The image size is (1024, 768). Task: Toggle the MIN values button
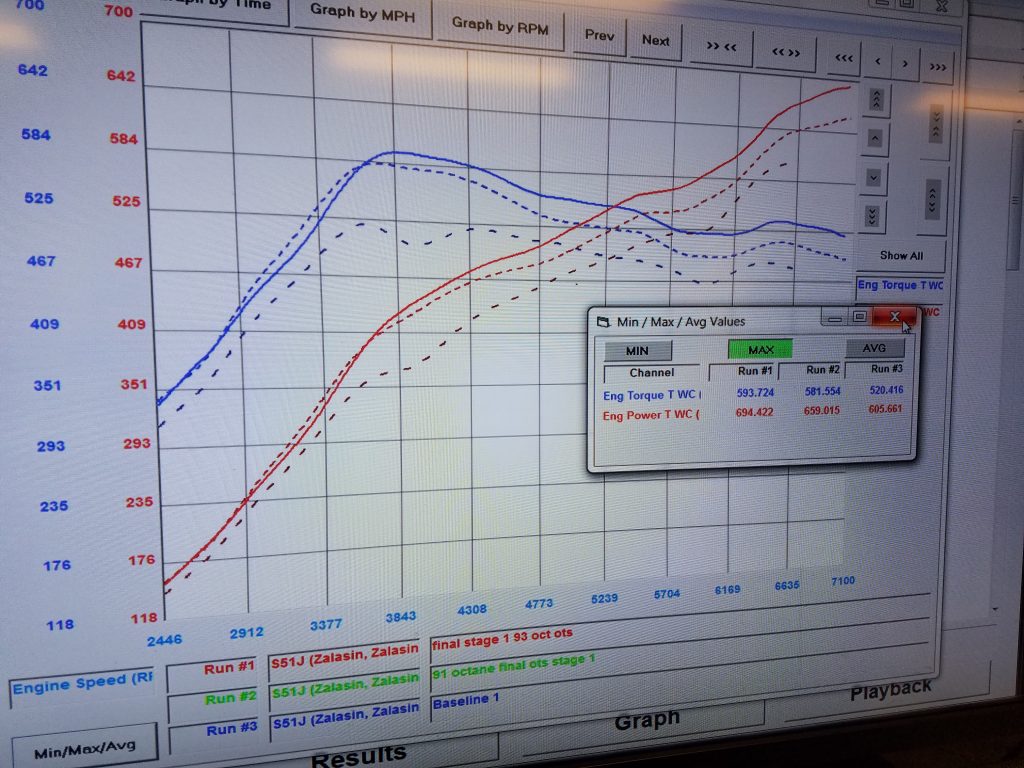[637, 351]
